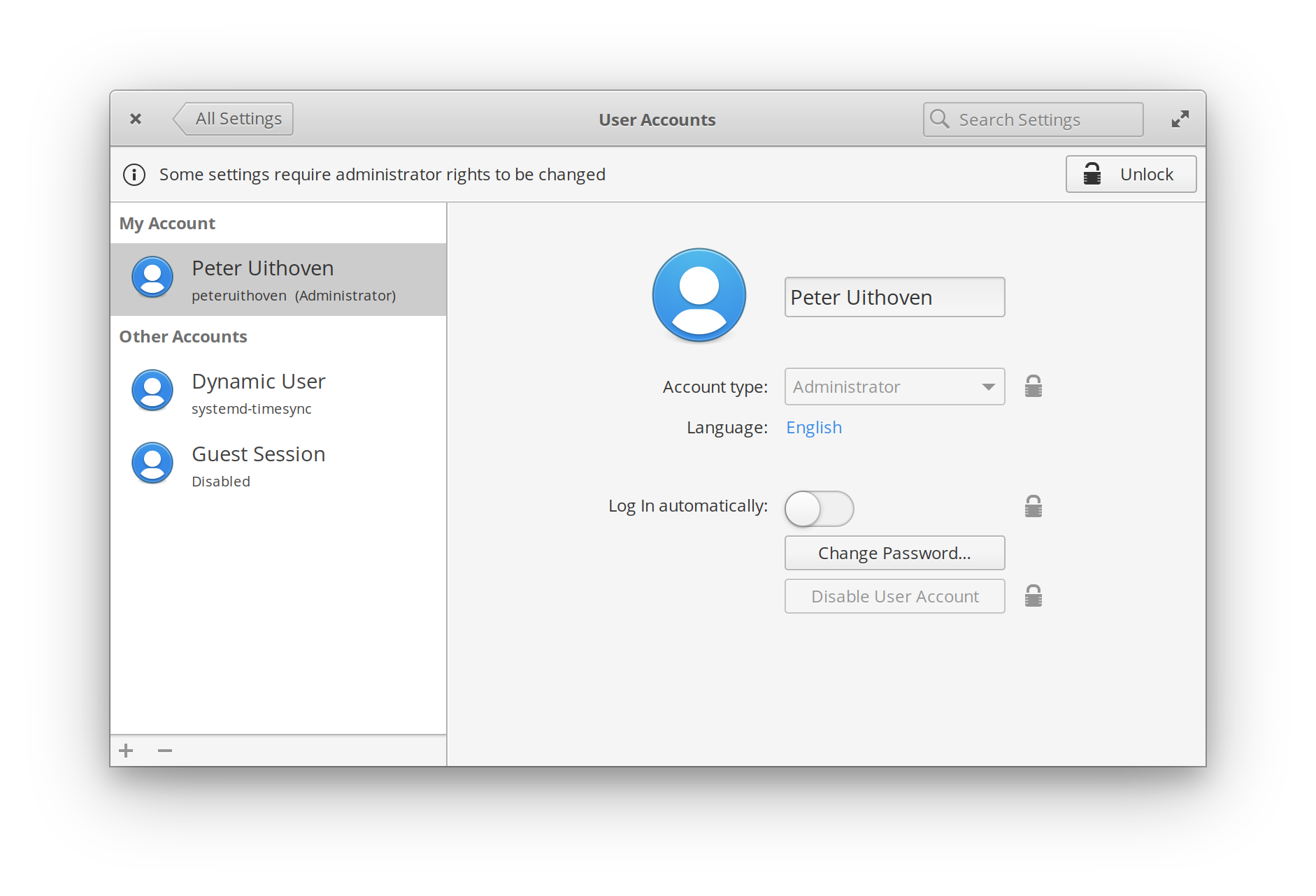The width and height of the screenshot is (1316, 896).
Task: Expand the Administrator selection arrow
Action: pyautogui.click(x=987, y=386)
